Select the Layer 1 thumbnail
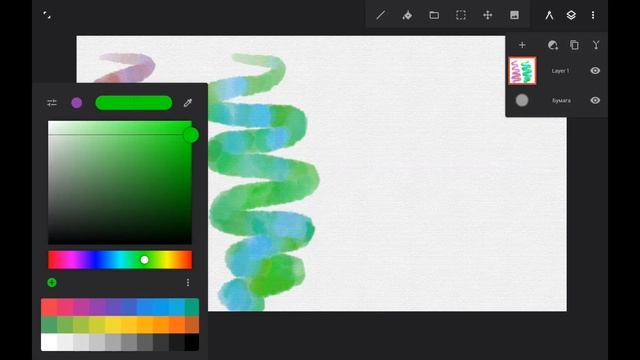Viewport: 640px width, 360px height. click(x=522, y=71)
